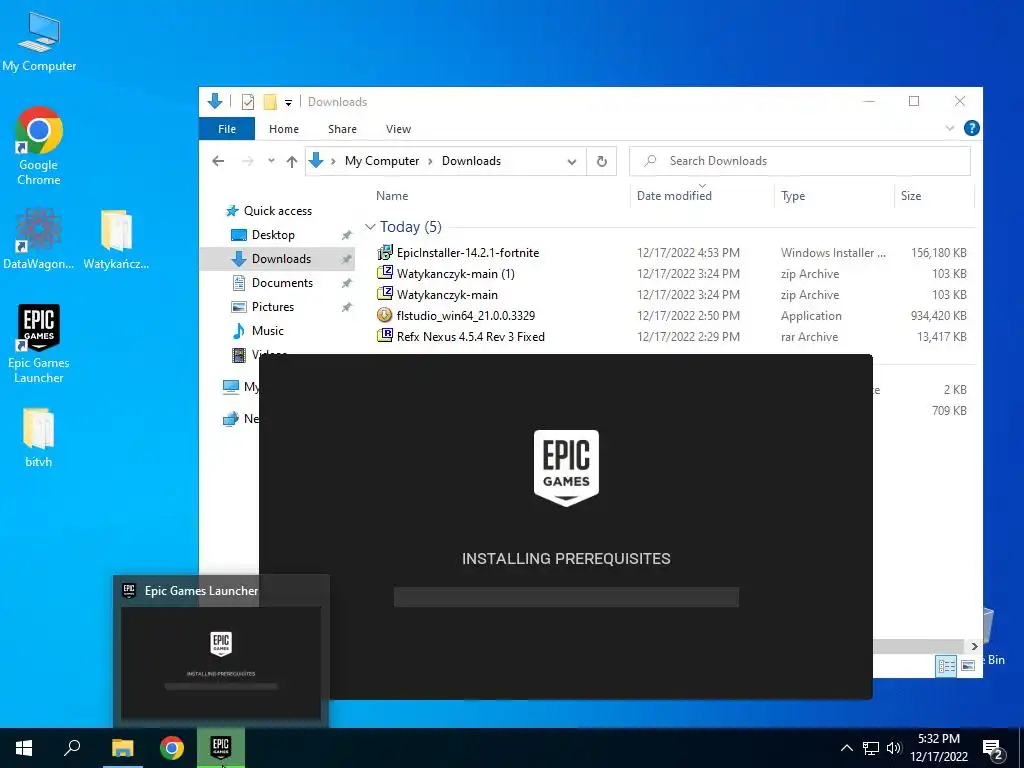Open Music in navigation pane
Screen dimensions: 1024x768
267,330
